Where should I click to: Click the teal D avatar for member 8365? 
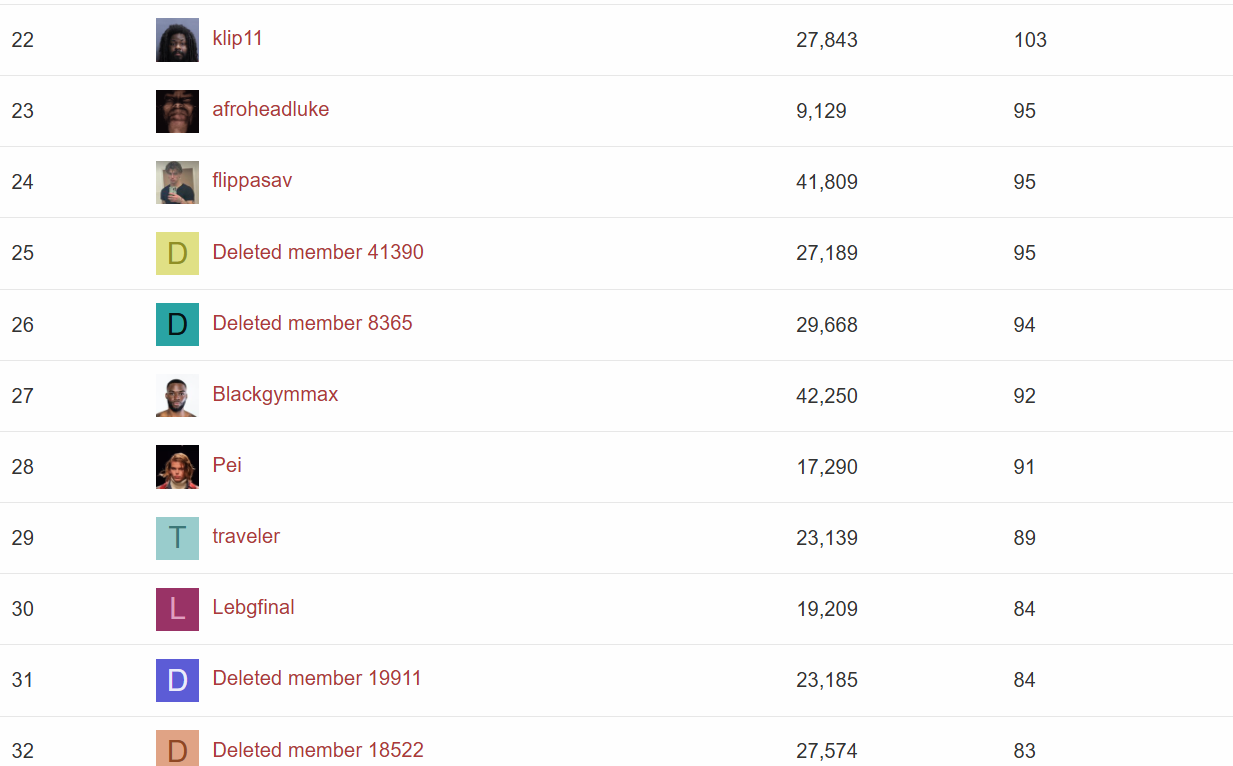pyautogui.click(x=177, y=324)
